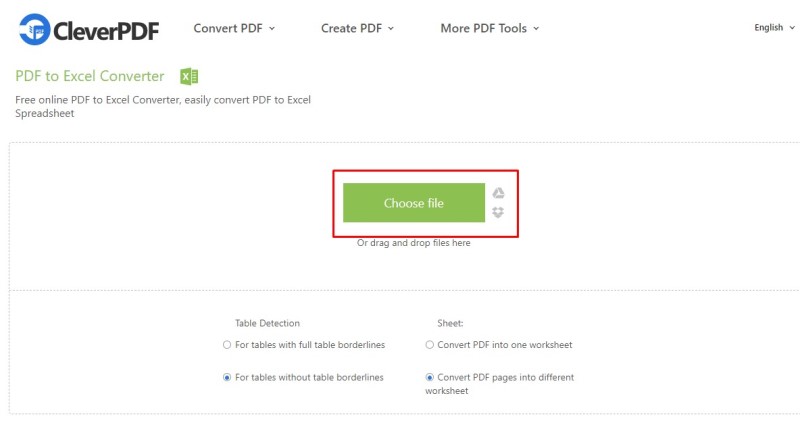Expand the Convert PDF dropdown arrow
The image size is (800, 421).
click(272, 29)
